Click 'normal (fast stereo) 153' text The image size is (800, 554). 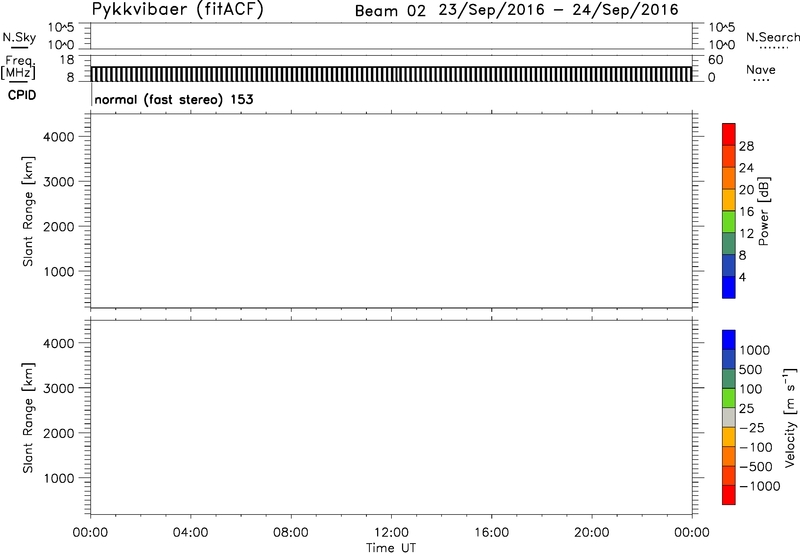[x=174, y=99]
